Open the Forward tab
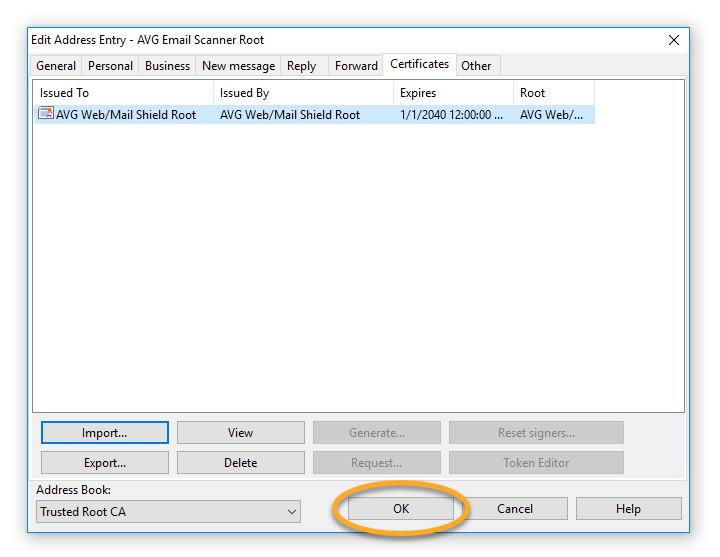 click(356, 66)
